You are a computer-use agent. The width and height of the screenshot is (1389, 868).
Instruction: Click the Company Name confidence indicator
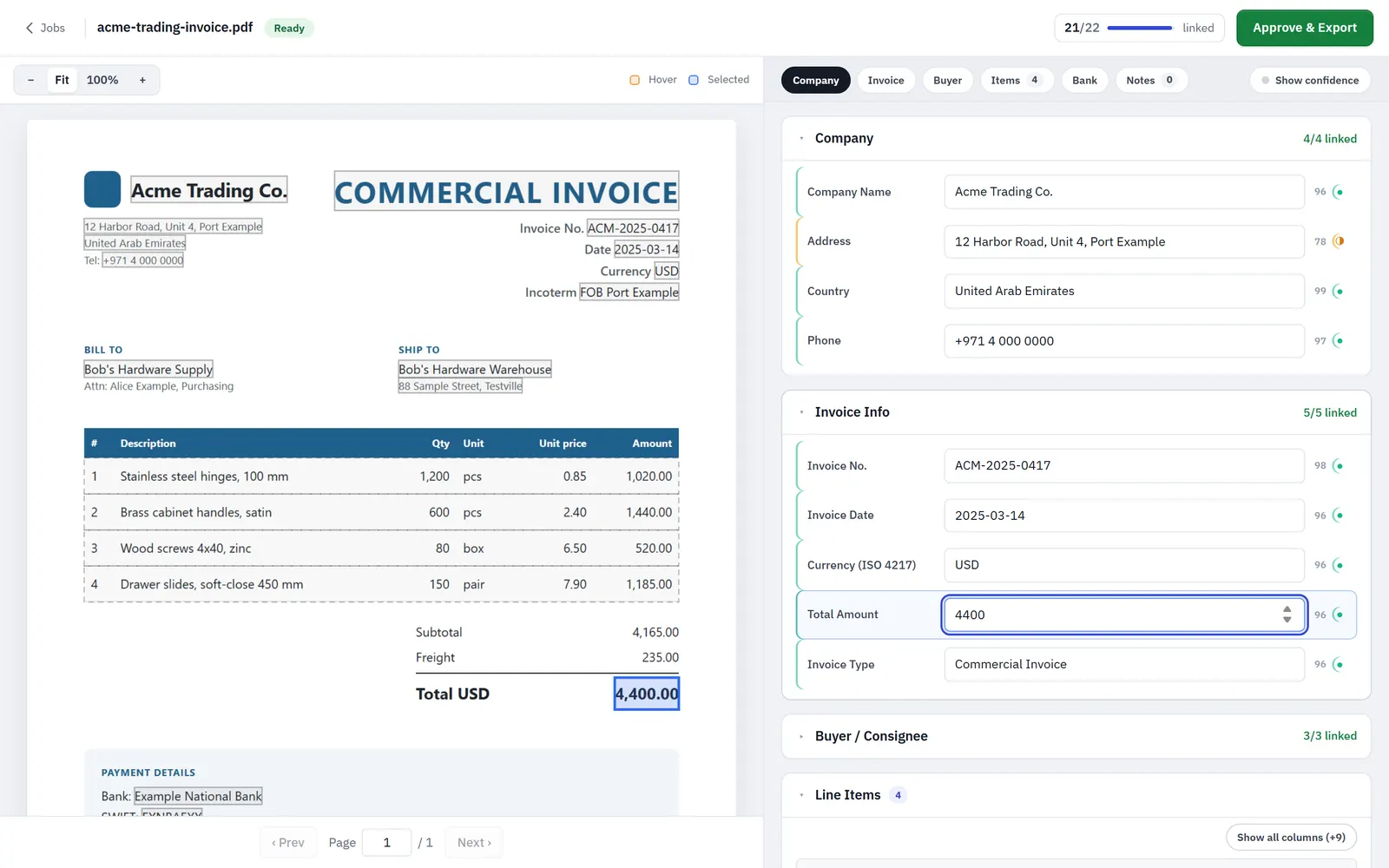1339,192
